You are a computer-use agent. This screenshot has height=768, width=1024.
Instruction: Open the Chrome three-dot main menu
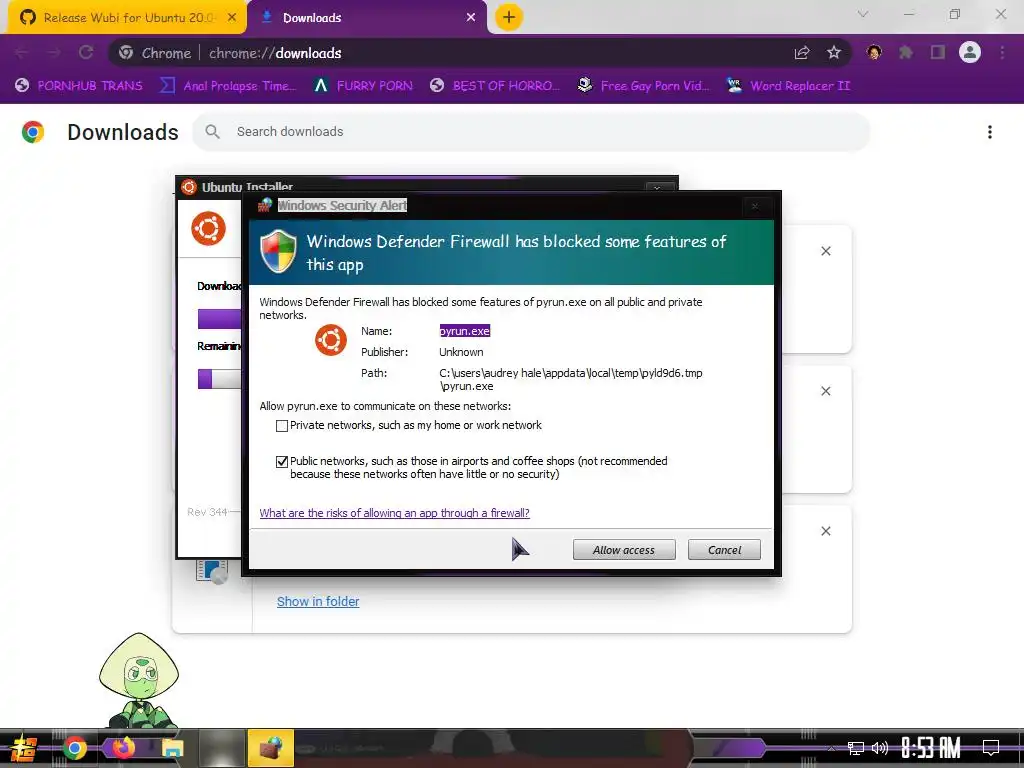click(x=1002, y=52)
